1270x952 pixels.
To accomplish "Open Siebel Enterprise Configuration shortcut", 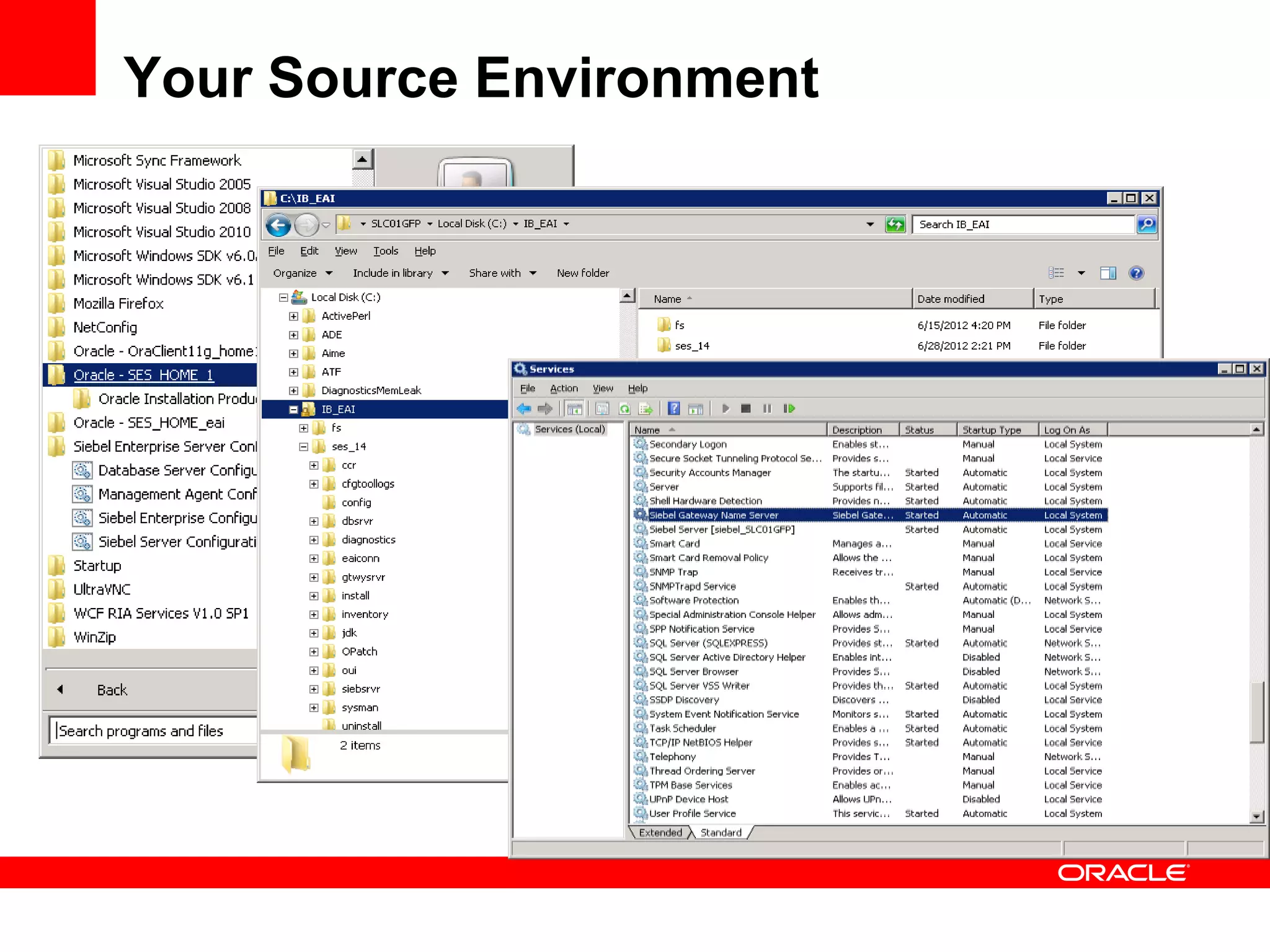I will (164, 518).
